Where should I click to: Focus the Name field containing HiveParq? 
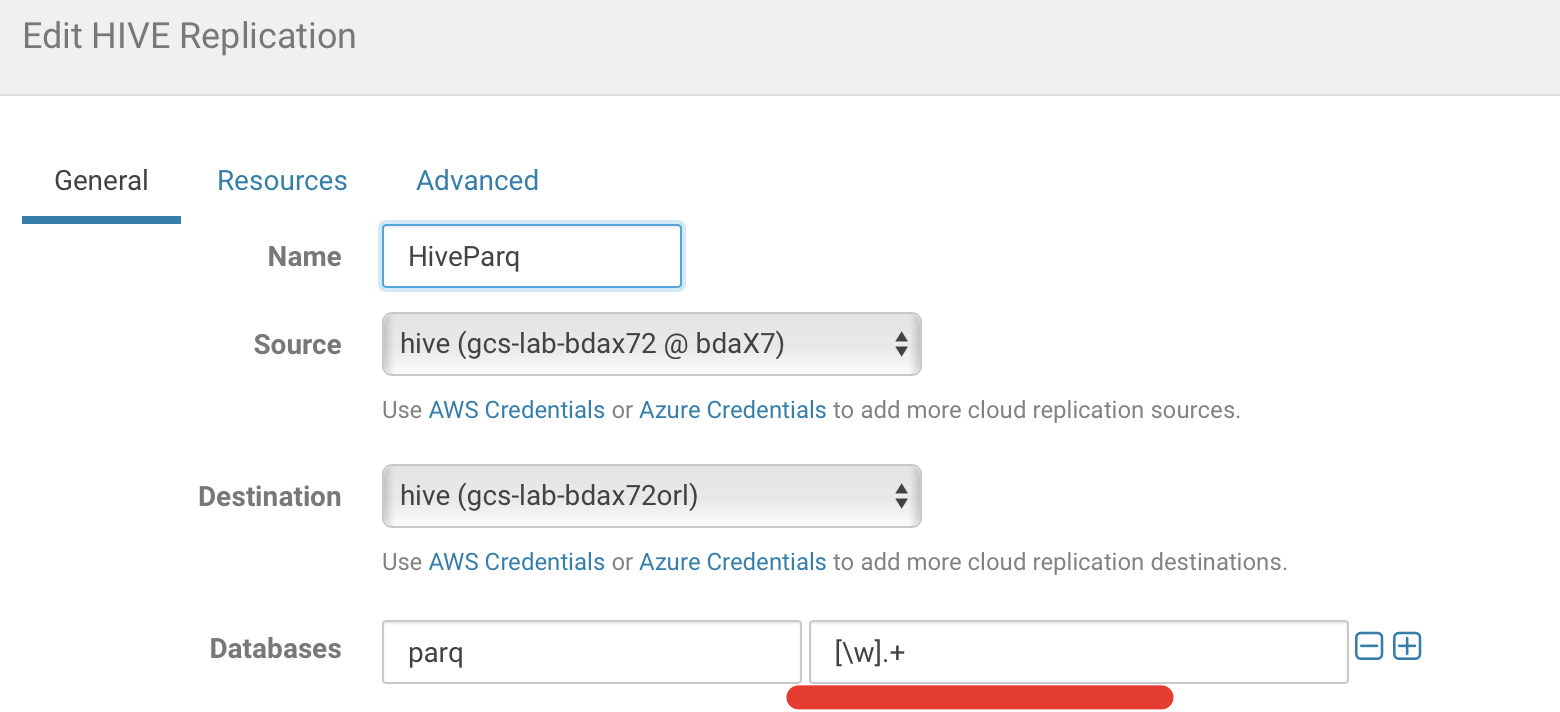531,257
